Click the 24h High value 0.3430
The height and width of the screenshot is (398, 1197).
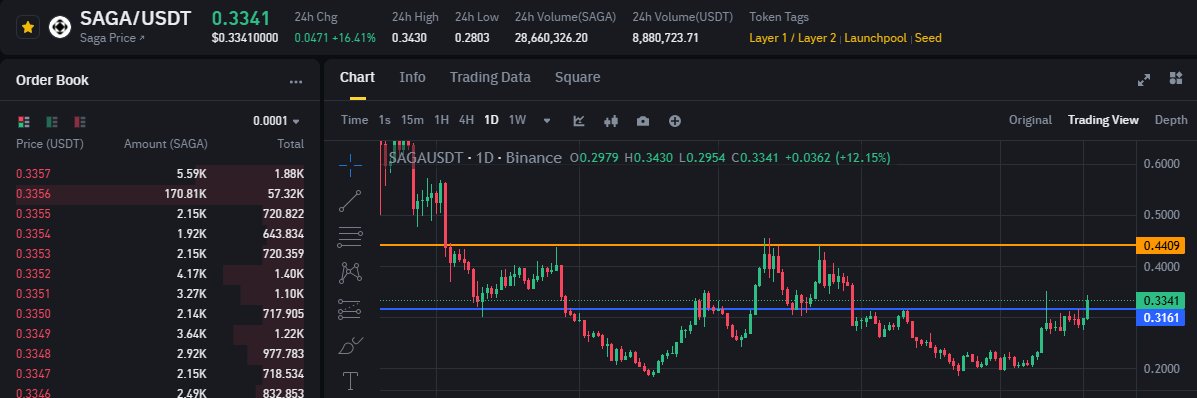click(409, 37)
